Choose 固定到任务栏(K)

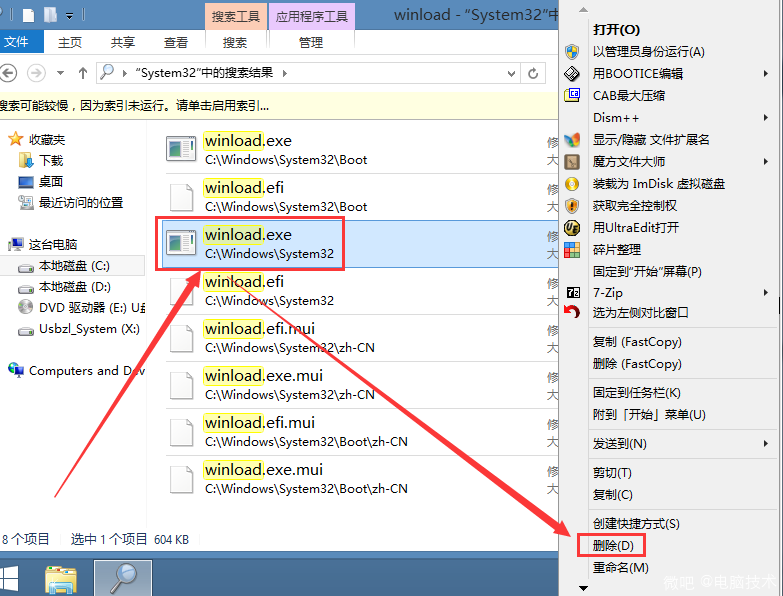click(637, 393)
